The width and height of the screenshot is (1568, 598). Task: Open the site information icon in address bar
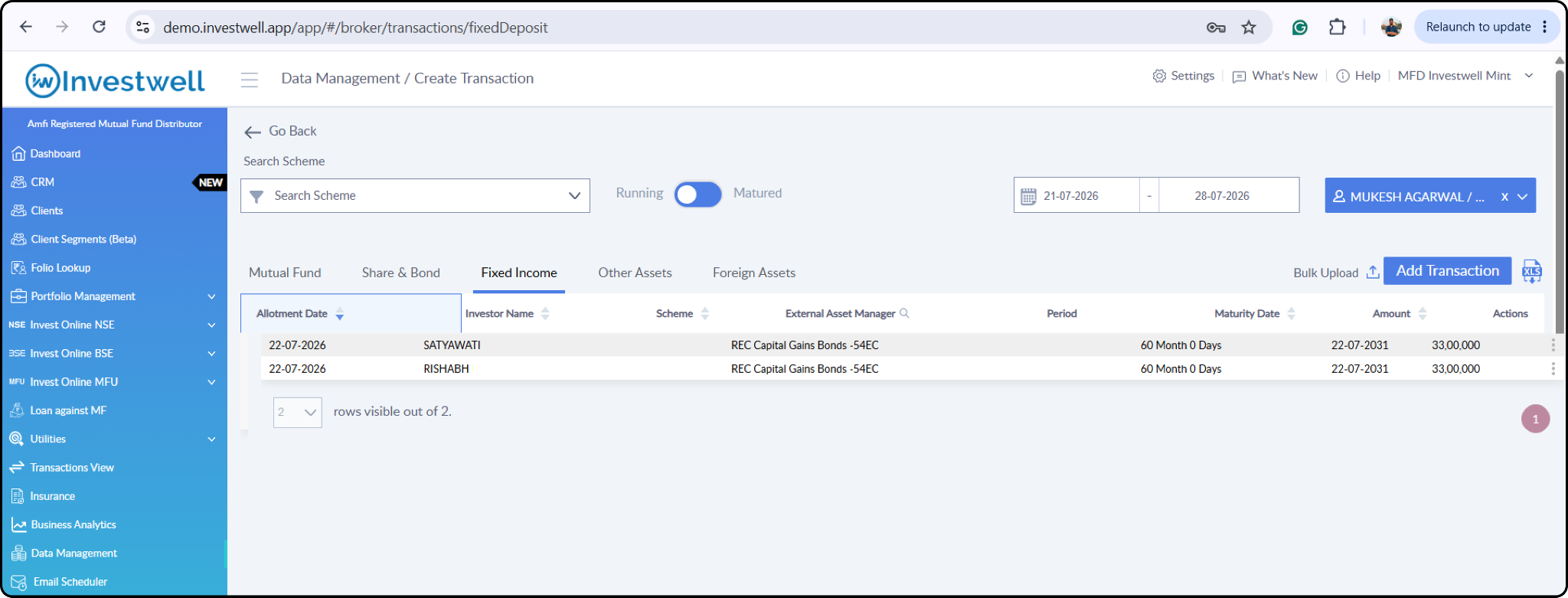click(x=142, y=28)
